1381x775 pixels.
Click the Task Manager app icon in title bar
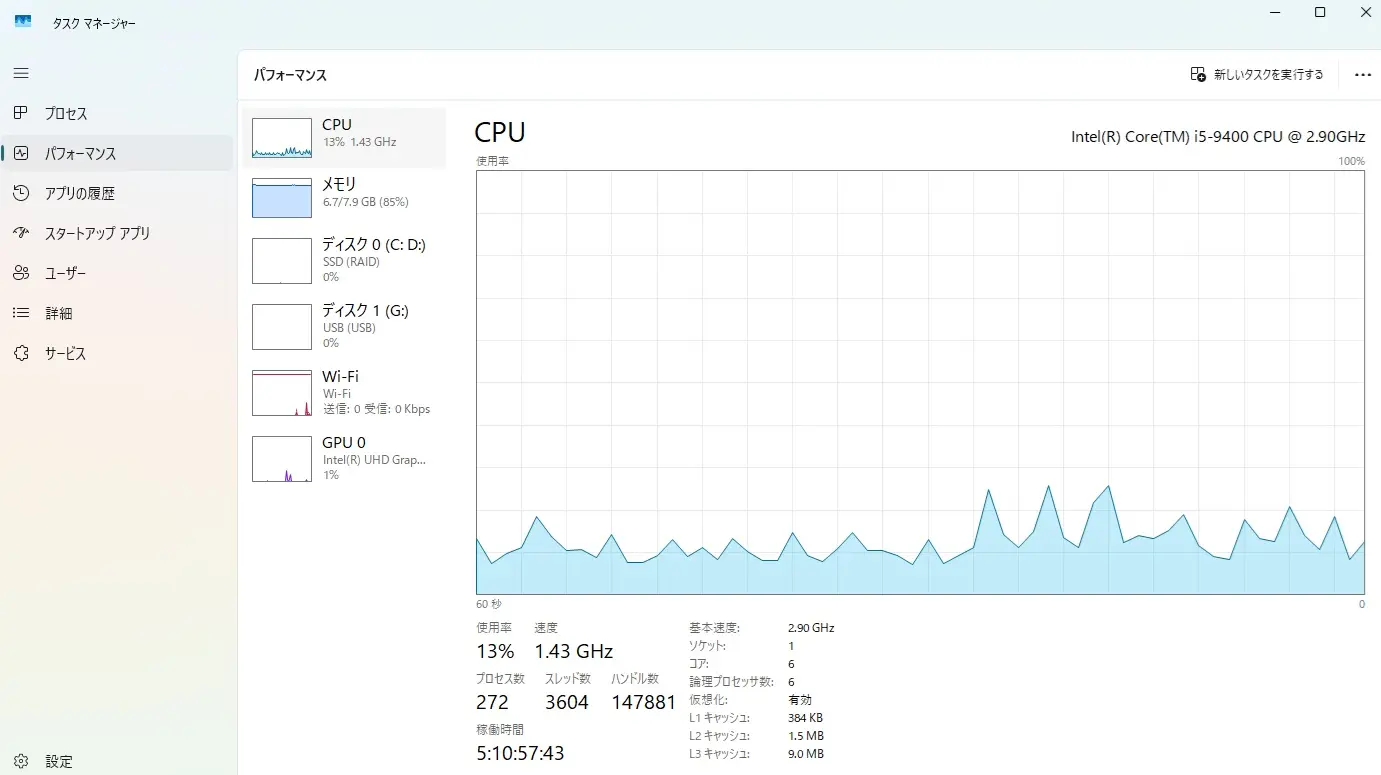point(23,22)
